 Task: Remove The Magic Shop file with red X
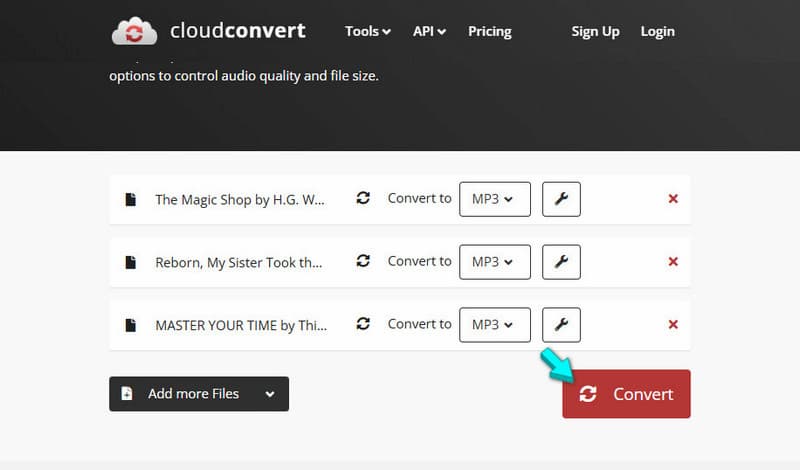[673, 199]
